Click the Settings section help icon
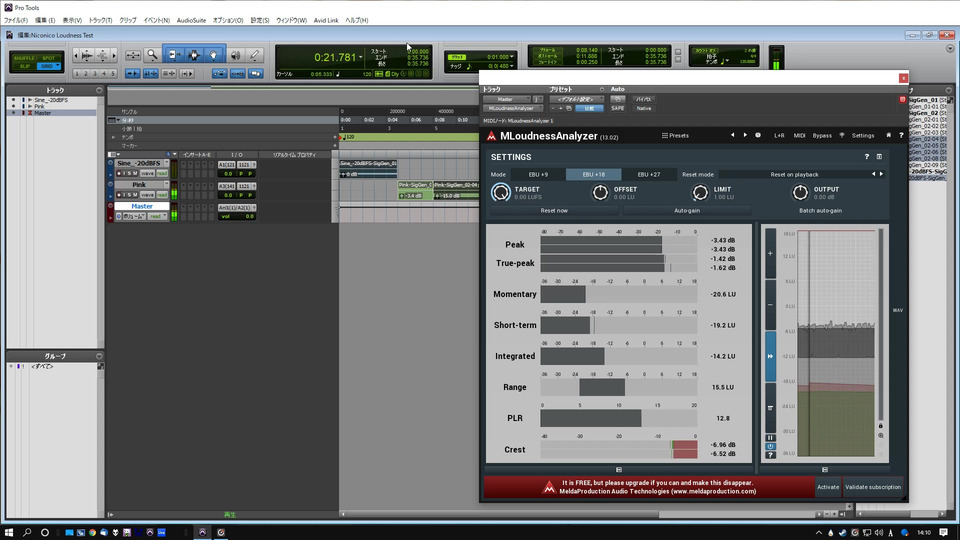 click(x=866, y=157)
